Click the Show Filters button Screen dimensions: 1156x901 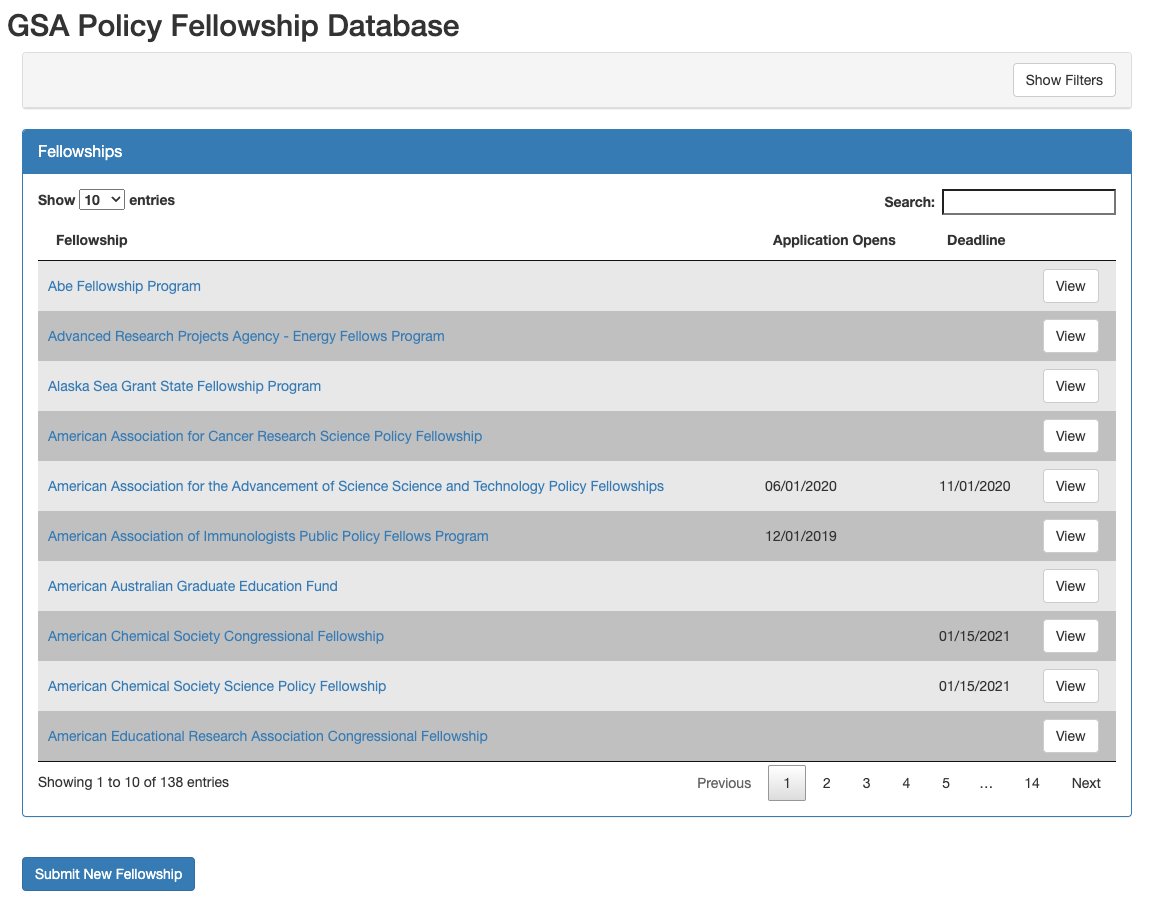[x=1063, y=80]
